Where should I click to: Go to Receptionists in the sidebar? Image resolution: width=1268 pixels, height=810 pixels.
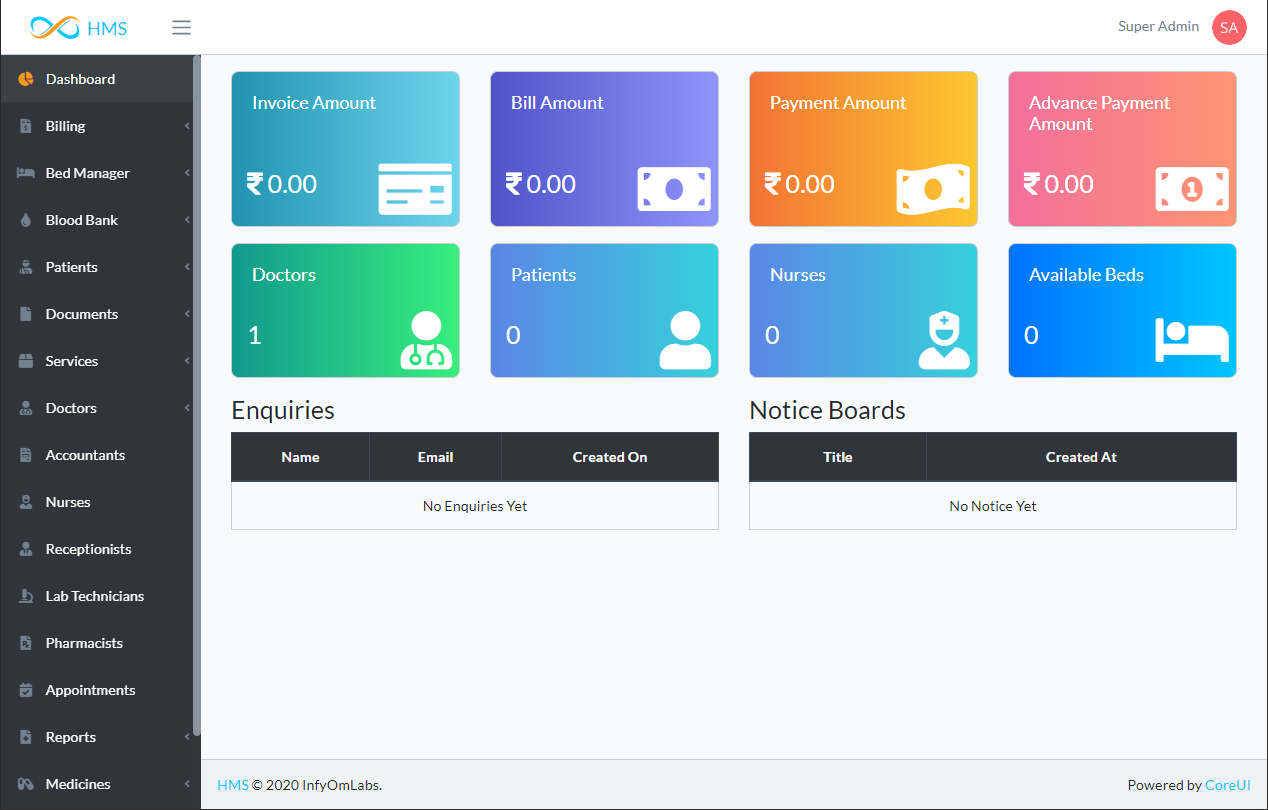[x=88, y=549]
